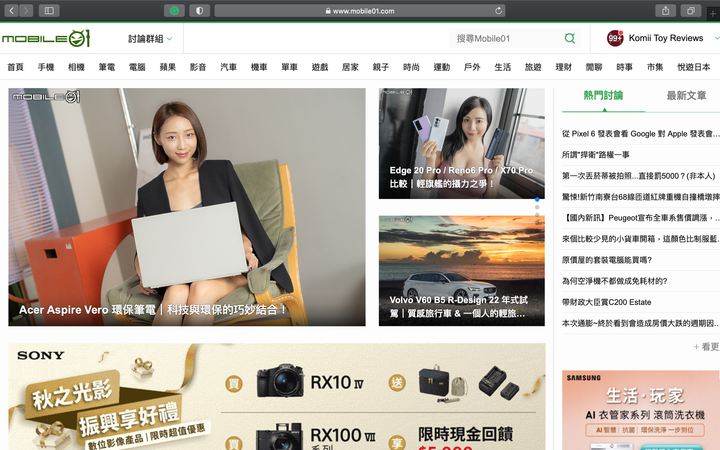Open the Pixel 6 發表會 discussion
Viewport: 720px width, 450px height.
[x=641, y=134]
